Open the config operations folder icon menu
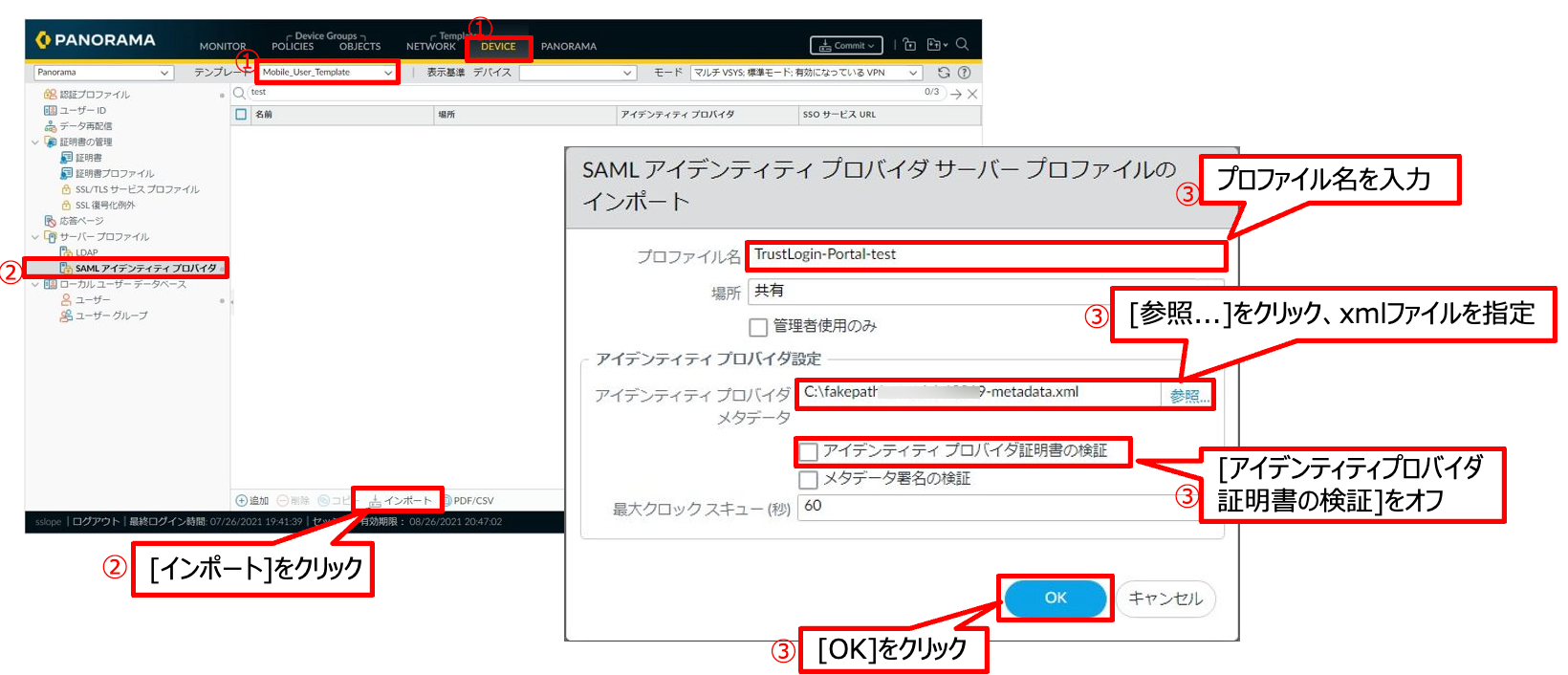 point(937,44)
